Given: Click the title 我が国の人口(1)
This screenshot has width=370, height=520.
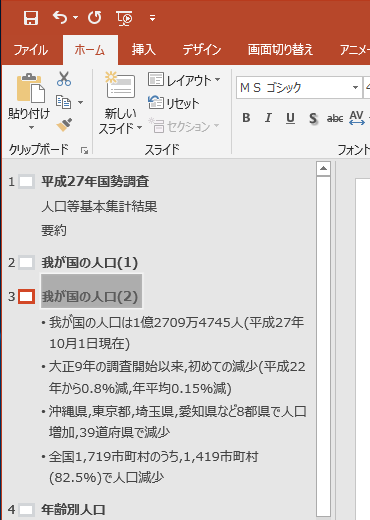Looking at the screenshot, I should [89, 263].
